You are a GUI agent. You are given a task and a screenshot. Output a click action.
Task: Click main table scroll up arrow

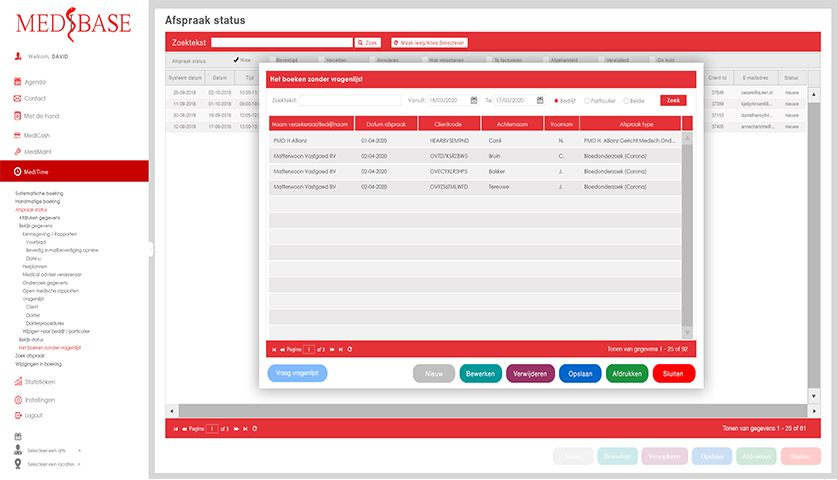point(814,95)
